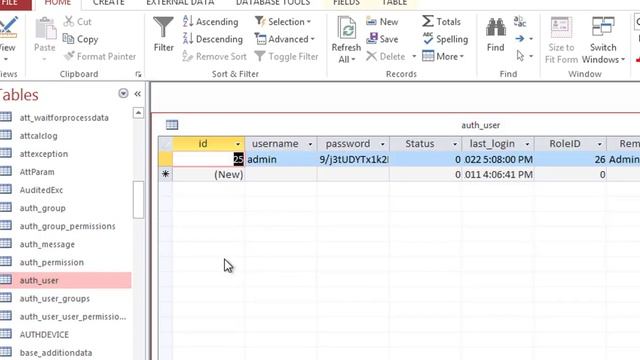The width and height of the screenshot is (640, 360).
Task: Switch to EXTERNAL DATA tab
Action: [x=180, y=3]
